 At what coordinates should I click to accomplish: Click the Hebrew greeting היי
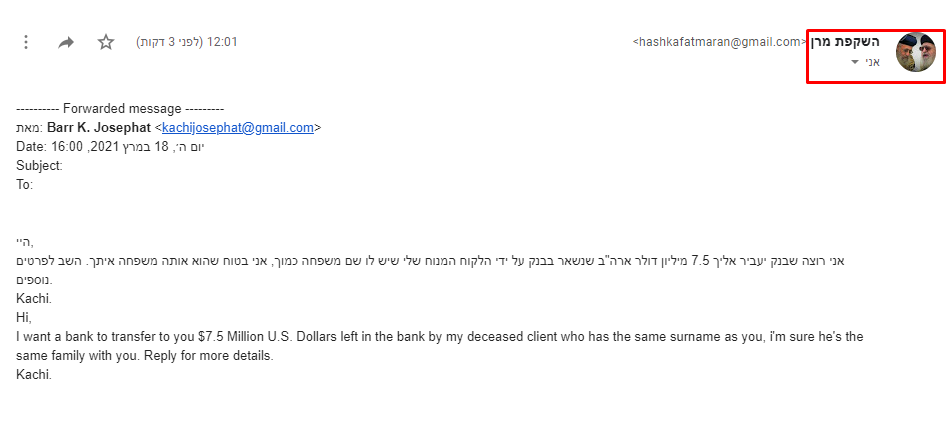[24, 243]
